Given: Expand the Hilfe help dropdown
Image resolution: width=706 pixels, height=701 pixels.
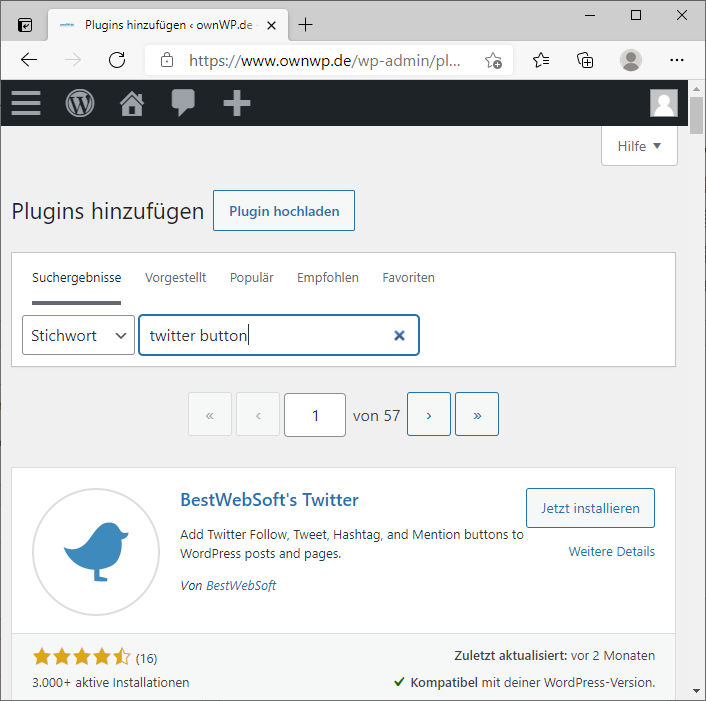Looking at the screenshot, I should (x=639, y=146).
